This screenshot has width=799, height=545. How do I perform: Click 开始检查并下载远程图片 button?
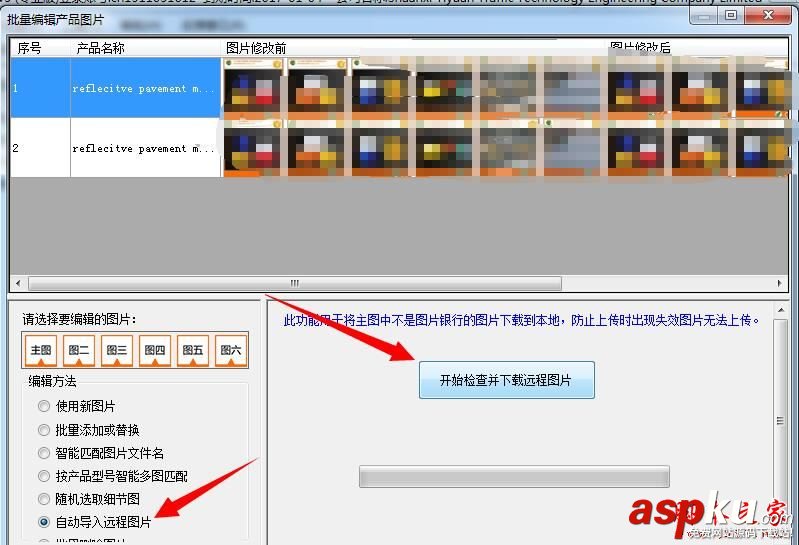click(507, 380)
